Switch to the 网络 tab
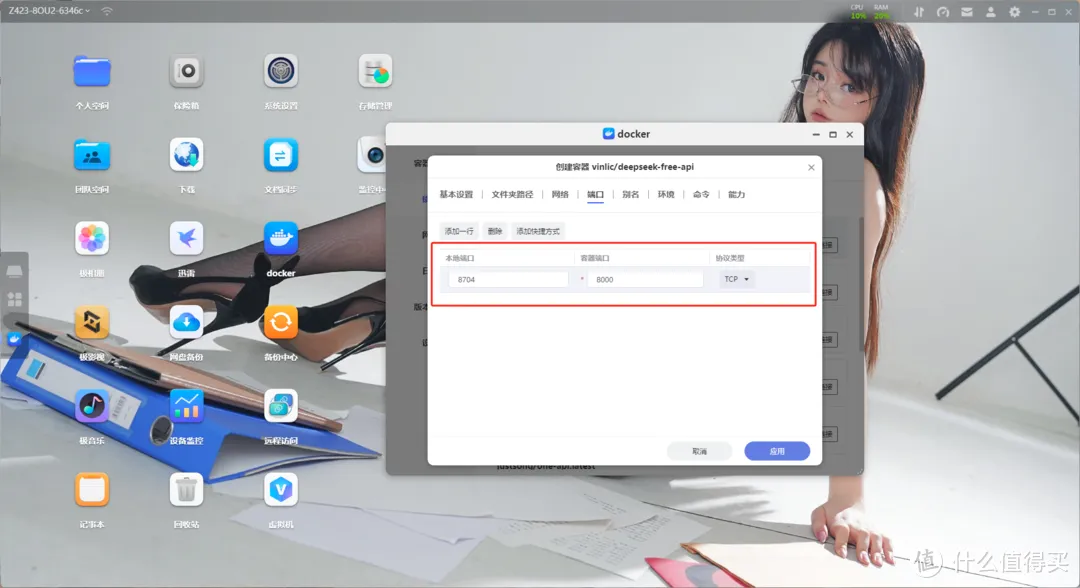The width and height of the screenshot is (1080, 588). 560,194
